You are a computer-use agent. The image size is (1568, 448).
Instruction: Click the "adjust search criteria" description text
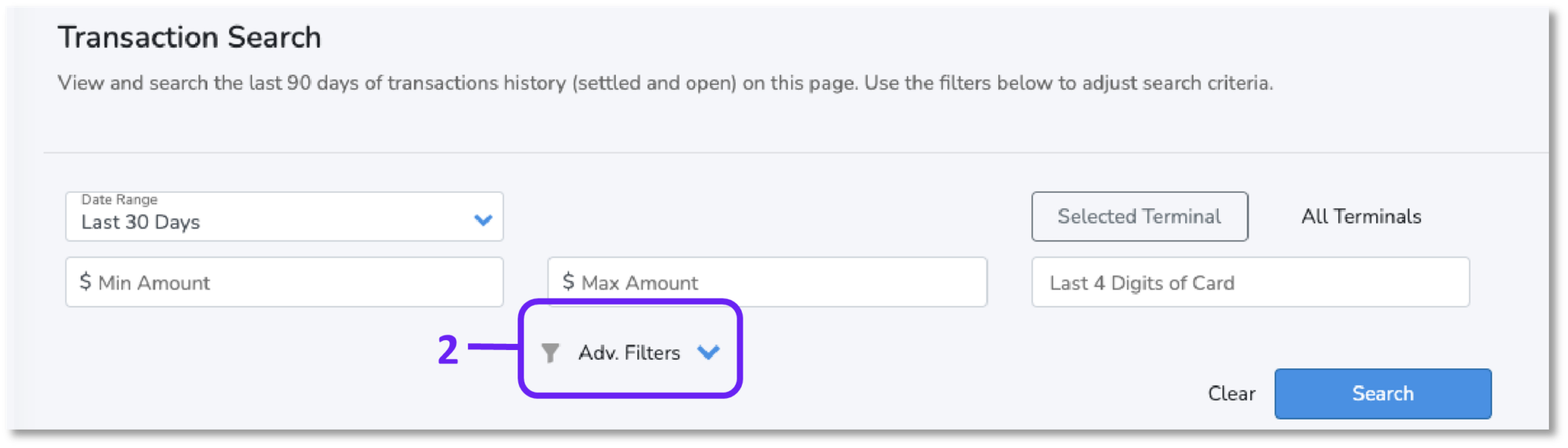(x=1176, y=83)
